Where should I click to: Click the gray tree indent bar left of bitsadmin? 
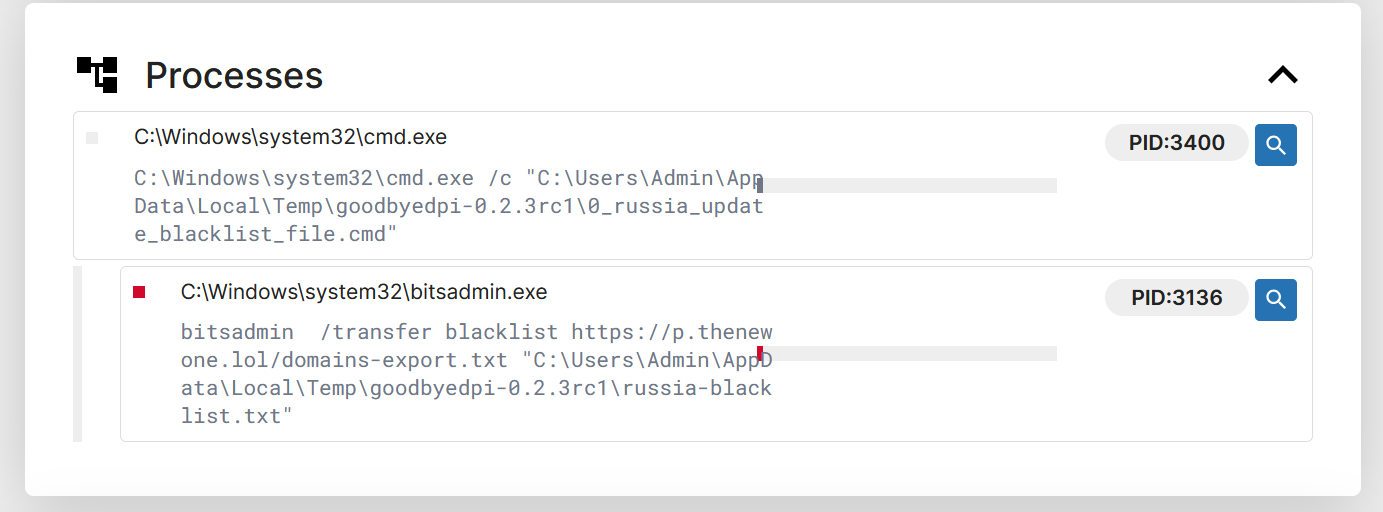[77, 353]
